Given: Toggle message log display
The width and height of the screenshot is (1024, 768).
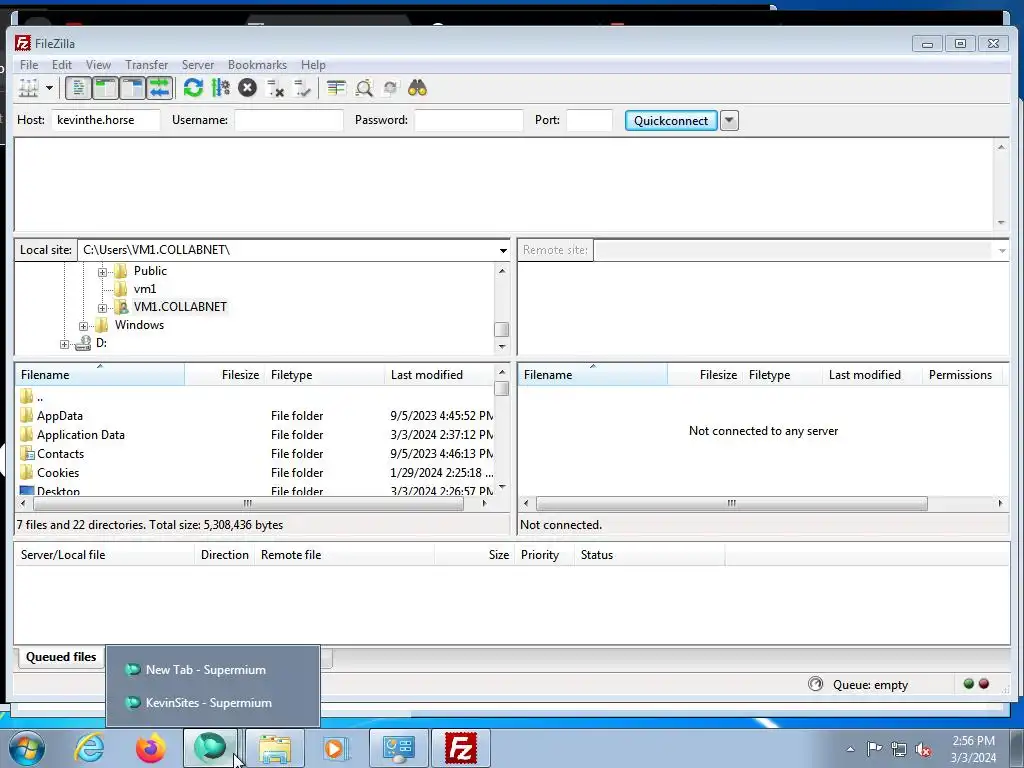Looking at the screenshot, I should pyautogui.click(x=78, y=88).
